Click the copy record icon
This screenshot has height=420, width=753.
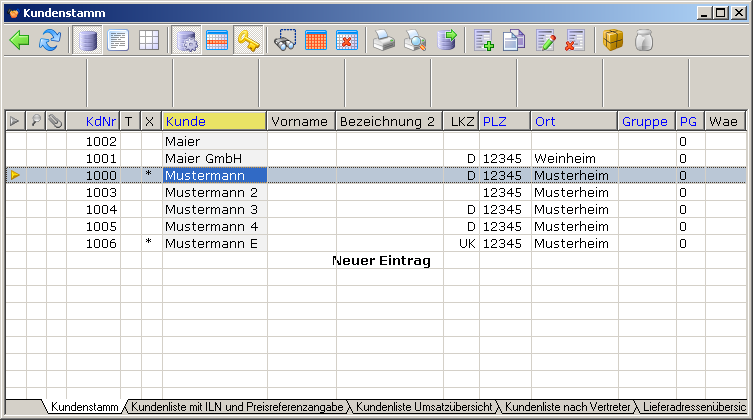coord(514,41)
